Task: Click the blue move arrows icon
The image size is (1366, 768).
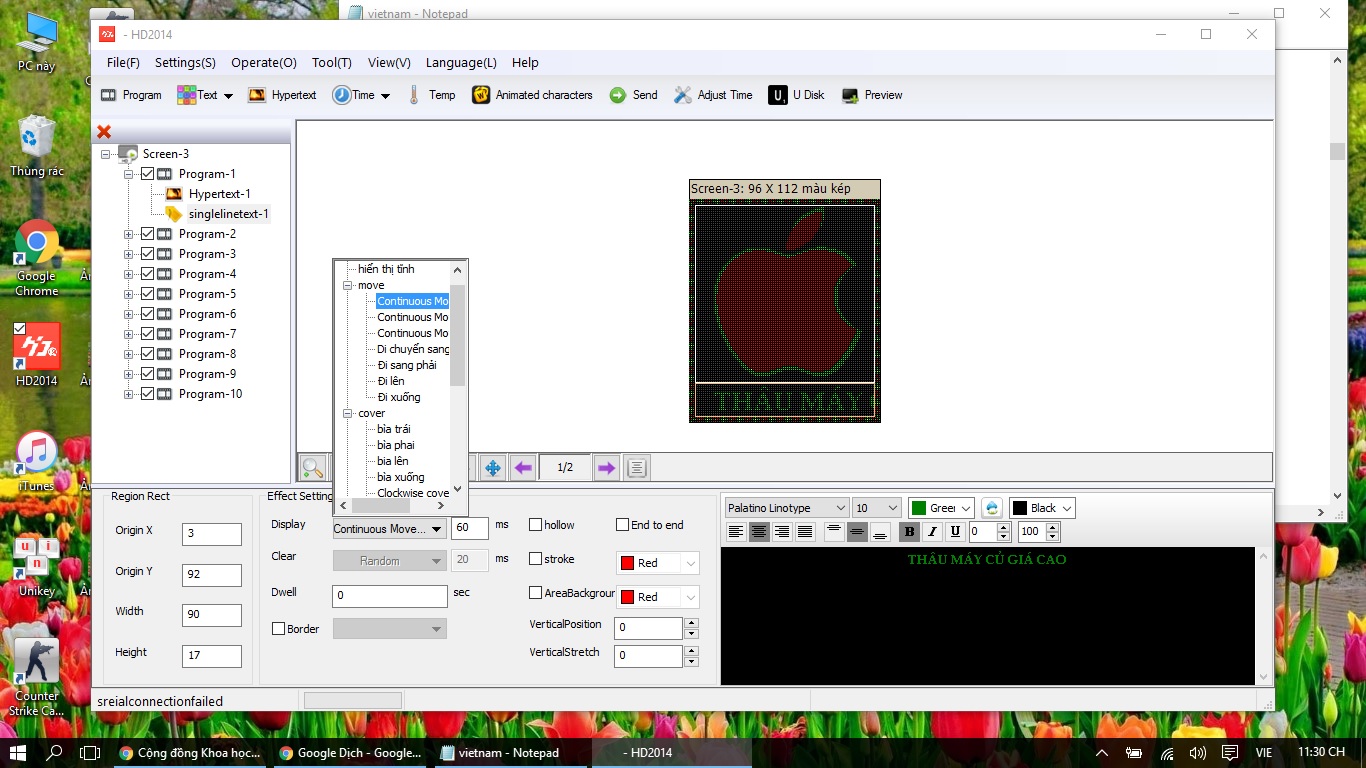Action: pyautogui.click(x=493, y=467)
